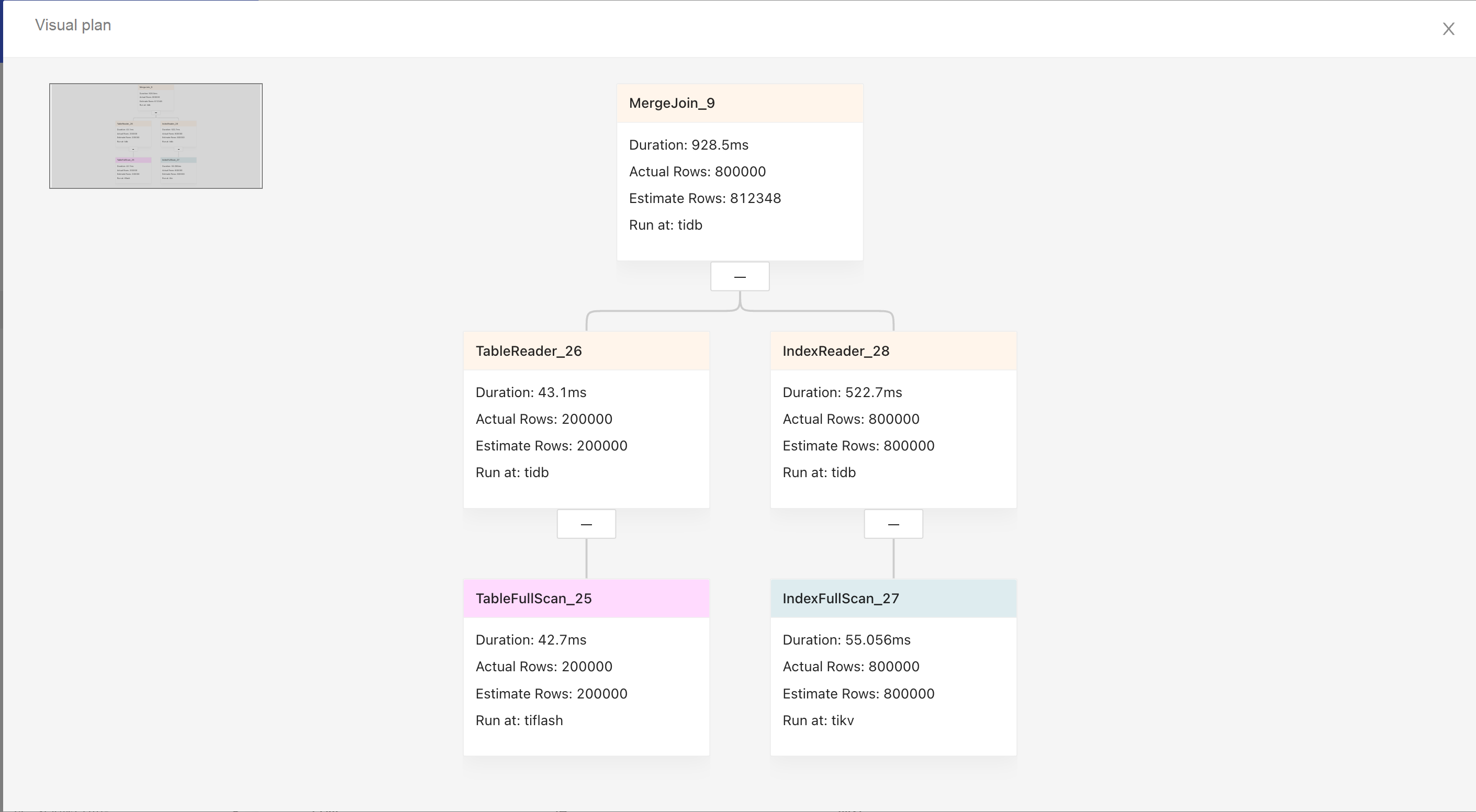Viewport: 1476px width, 812px height.
Task: Collapse children under TableReader_26 node
Action: click(x=586, y=524)
